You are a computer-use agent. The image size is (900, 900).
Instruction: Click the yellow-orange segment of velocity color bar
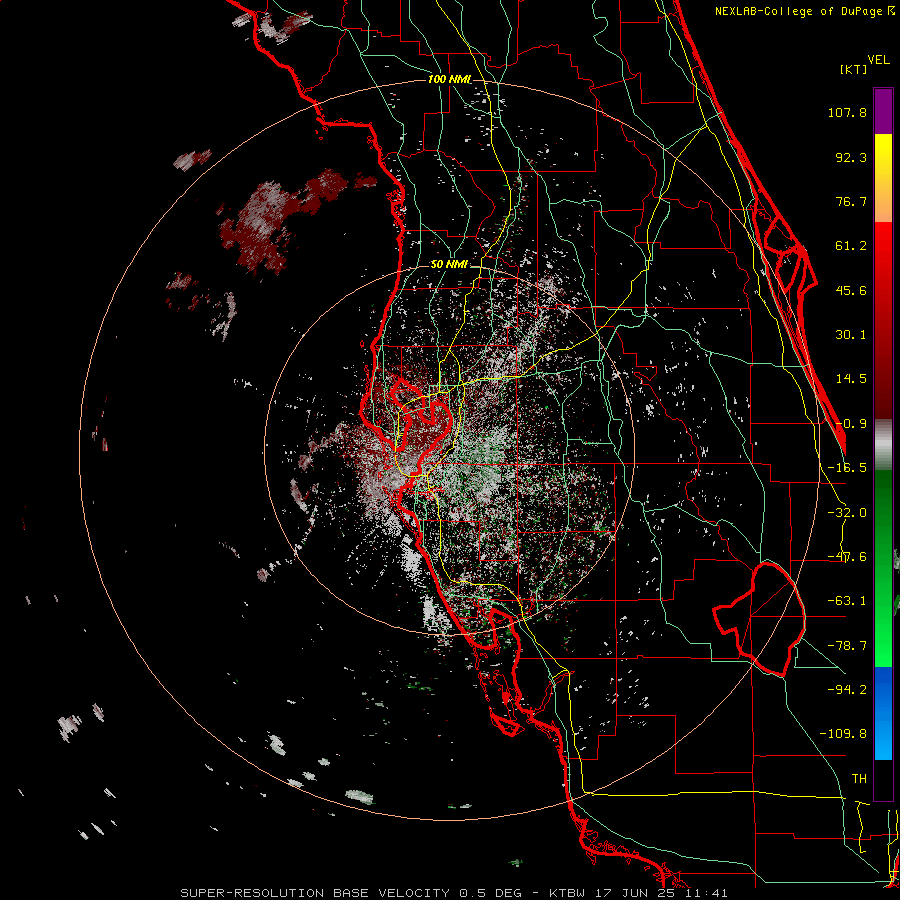click(x=883, y=178)
